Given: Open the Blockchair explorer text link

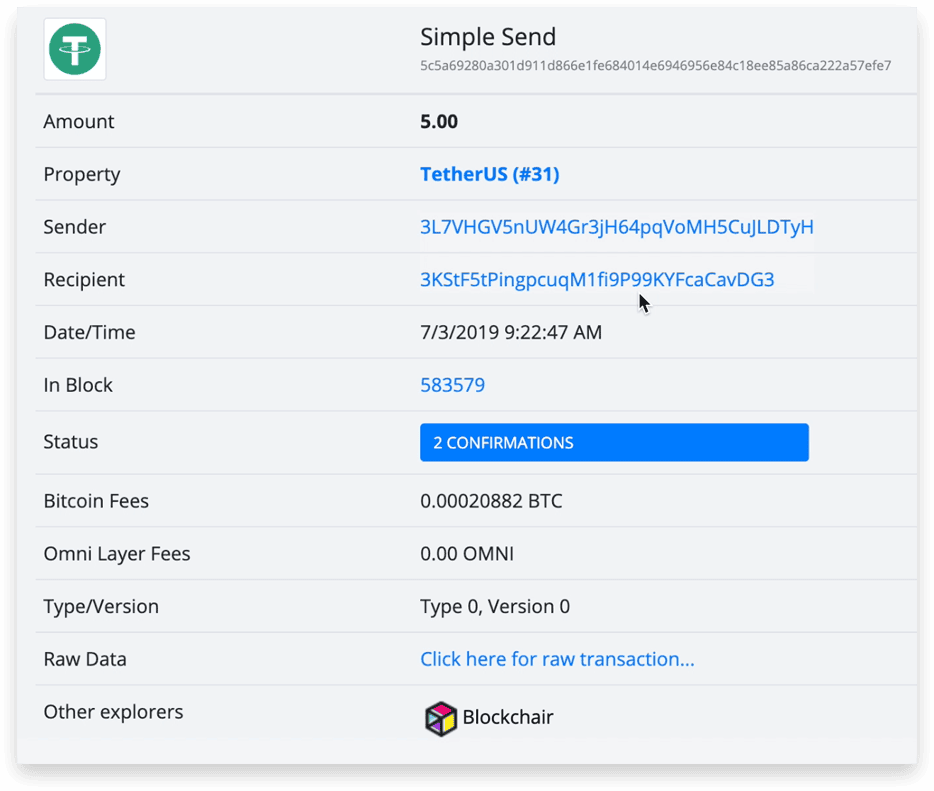Looking at the screenshot, I should [508, 717].
